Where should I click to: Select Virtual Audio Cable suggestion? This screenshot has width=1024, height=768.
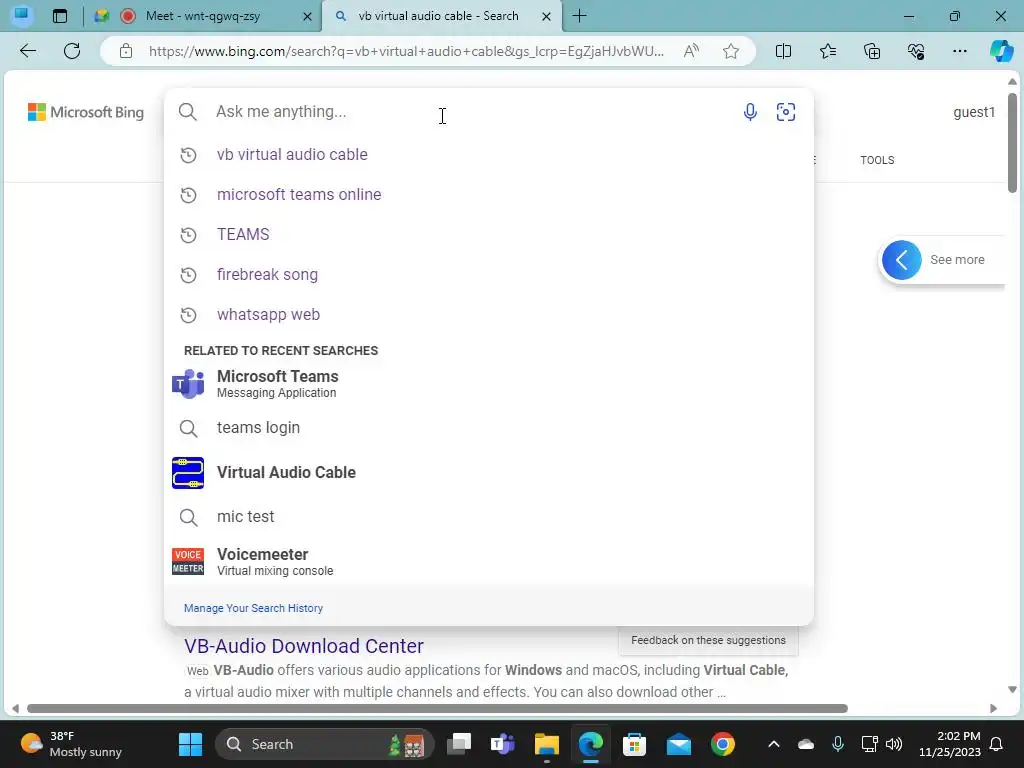point(488,472)
